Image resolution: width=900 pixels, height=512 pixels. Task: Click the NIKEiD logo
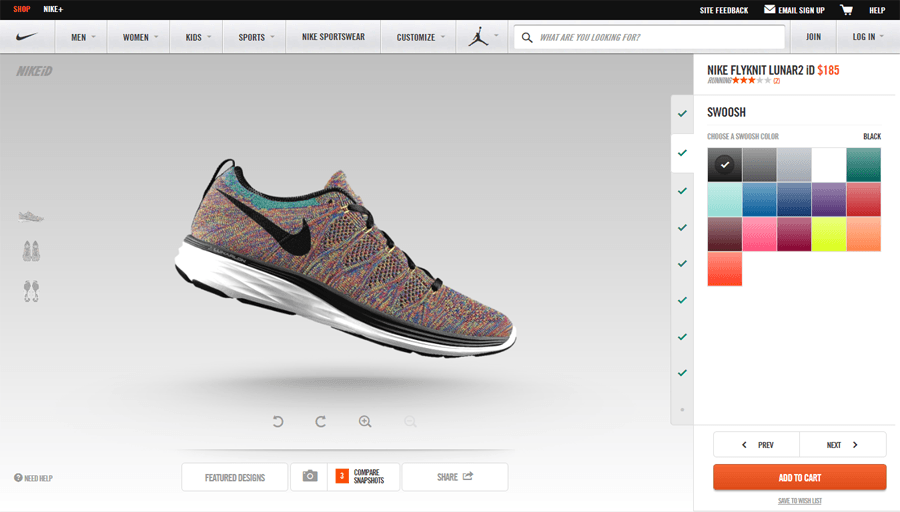coord(34,71)
